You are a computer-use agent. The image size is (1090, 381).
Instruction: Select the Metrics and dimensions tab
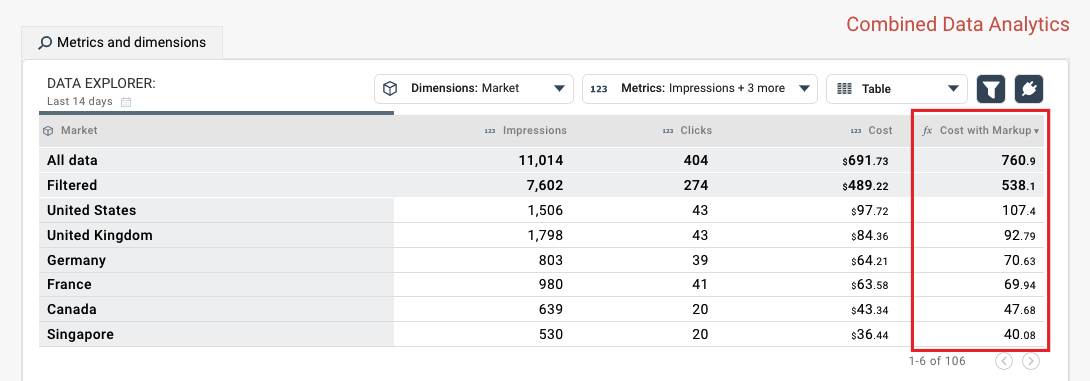coord(122,43)
